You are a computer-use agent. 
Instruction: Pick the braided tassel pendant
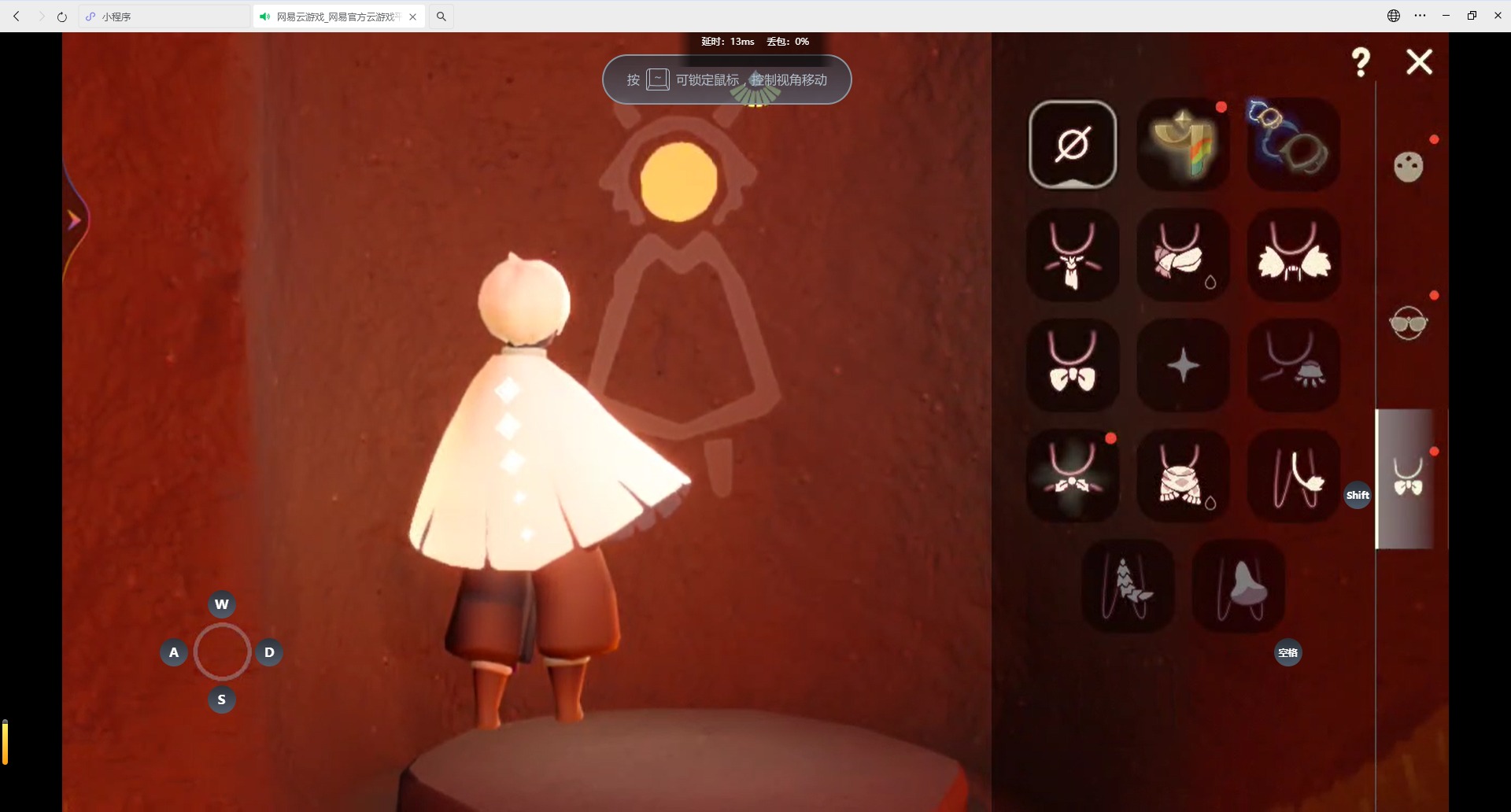pyautogui.click(x=1128, y=585)
